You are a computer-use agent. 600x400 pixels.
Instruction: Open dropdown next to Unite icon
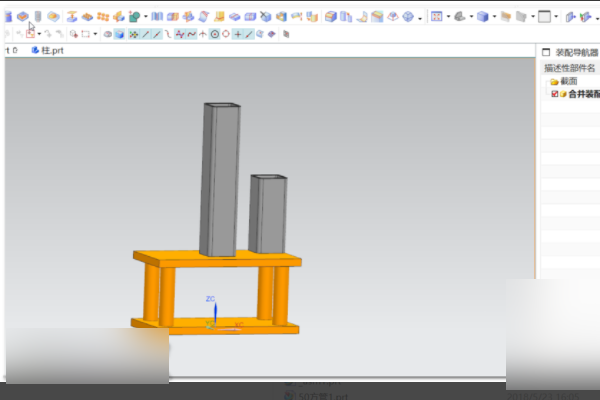click(x=145, y=17)
